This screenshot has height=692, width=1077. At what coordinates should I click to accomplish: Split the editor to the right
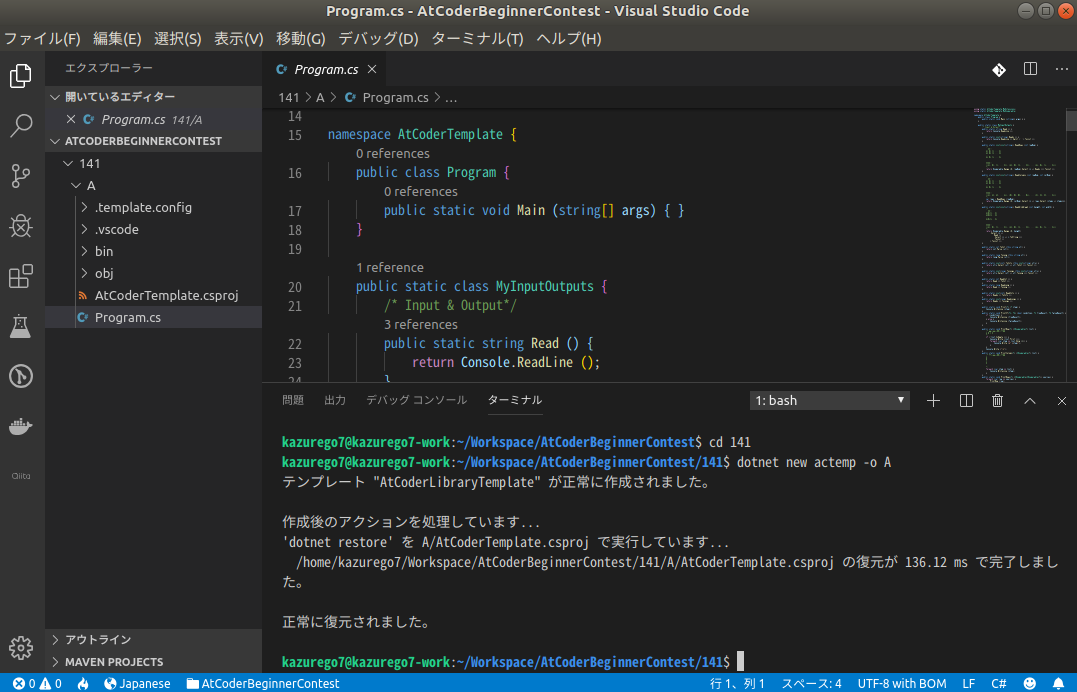pyautogui.click(x=1030, y=69)
